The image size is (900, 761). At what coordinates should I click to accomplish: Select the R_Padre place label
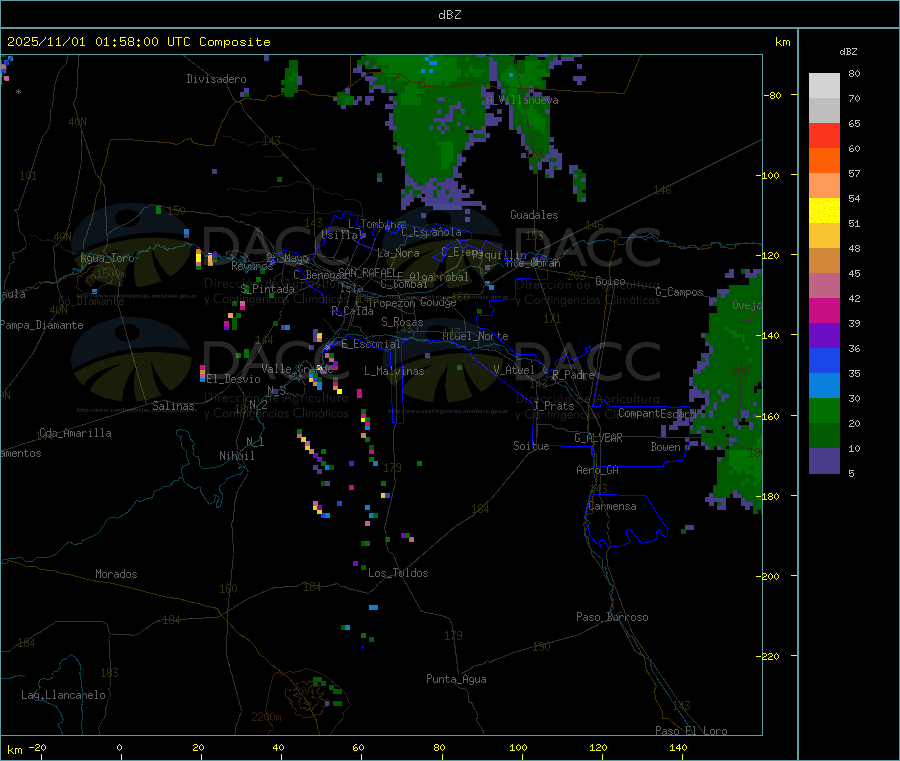click(573, 375)
